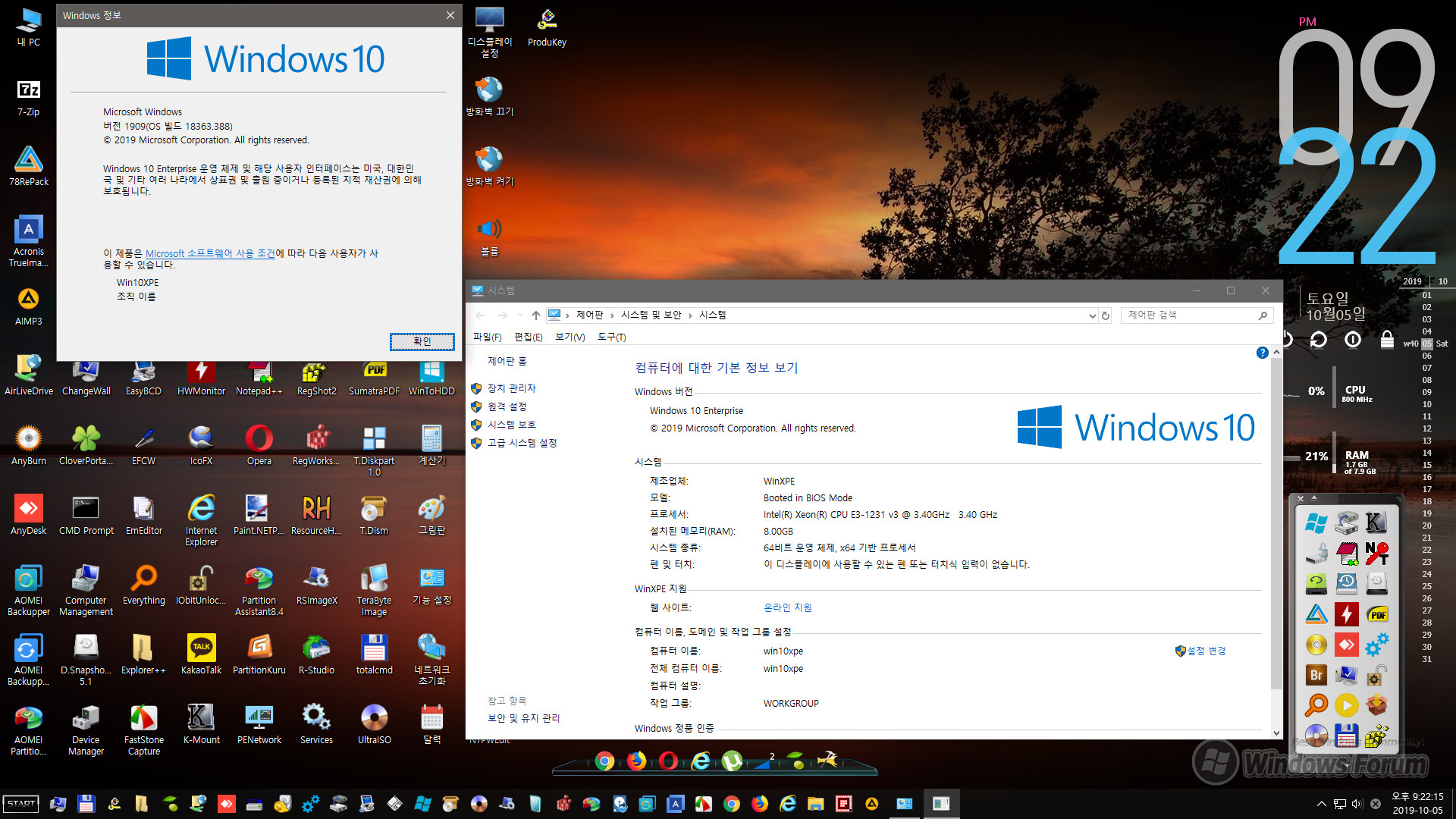Click 확인 button in Windows 정보 dialog
The width and height of the screenshot is (1456, 819).
pyautogui.click(x=422, y=341)
